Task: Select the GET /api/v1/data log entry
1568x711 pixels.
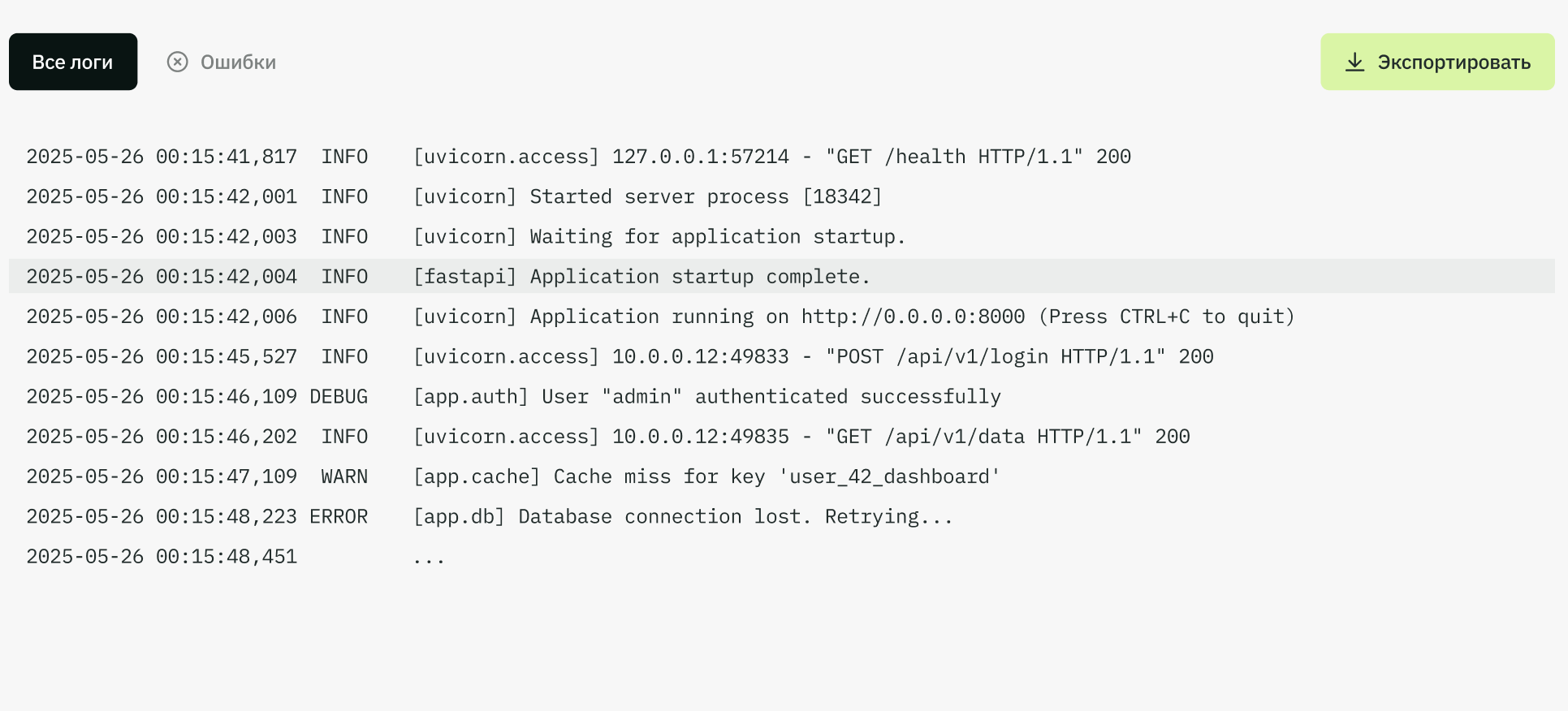Action: (x=782, y=436)
